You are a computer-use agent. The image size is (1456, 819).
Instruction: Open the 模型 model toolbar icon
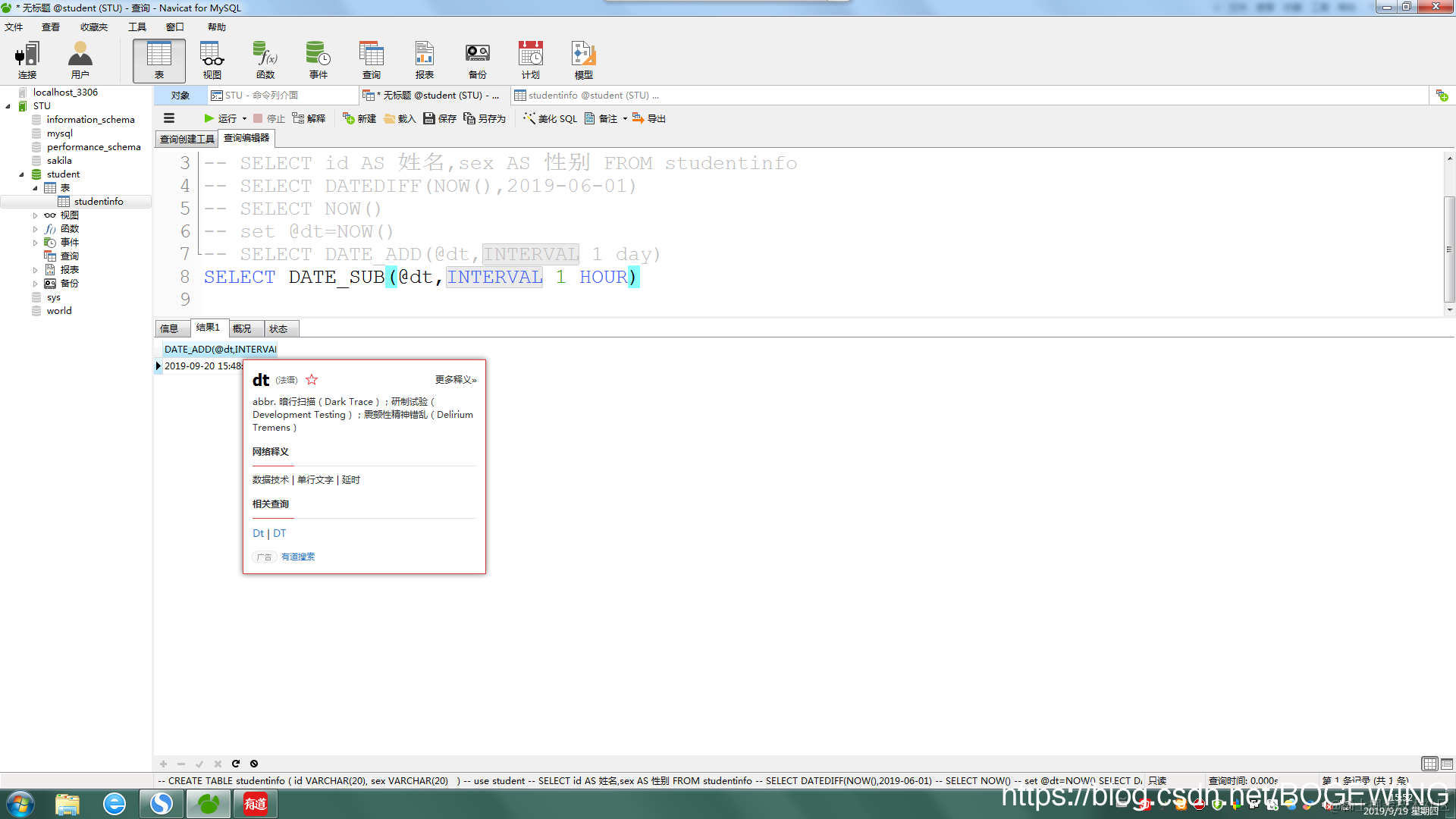pos(583,60)
